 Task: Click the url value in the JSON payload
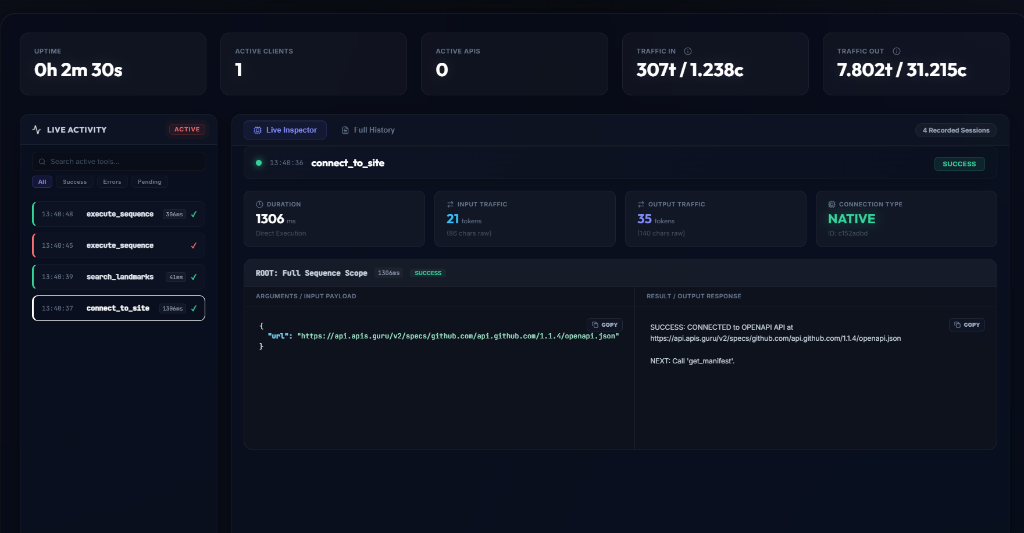click(458, 336)
